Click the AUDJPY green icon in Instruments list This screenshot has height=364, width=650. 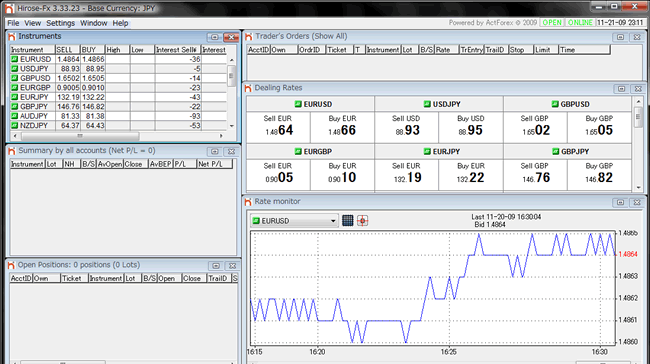point(15,116)
